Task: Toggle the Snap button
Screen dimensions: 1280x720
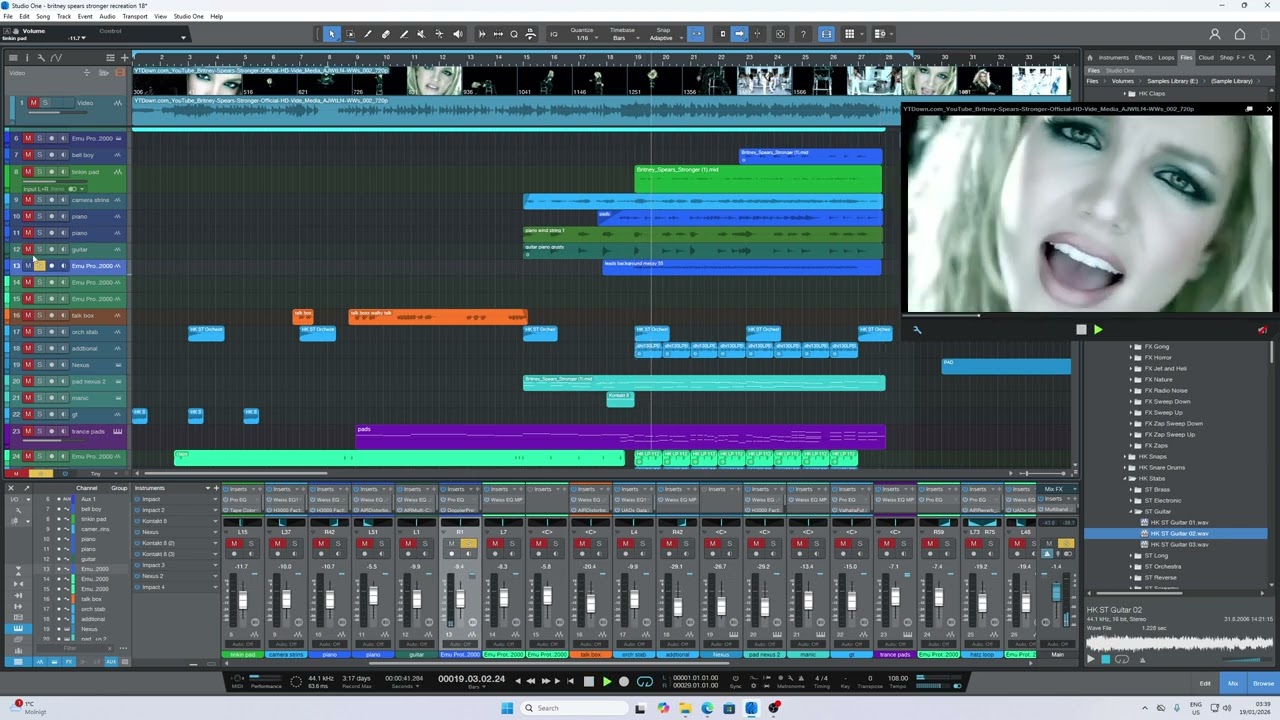Action: coord(697,34)
